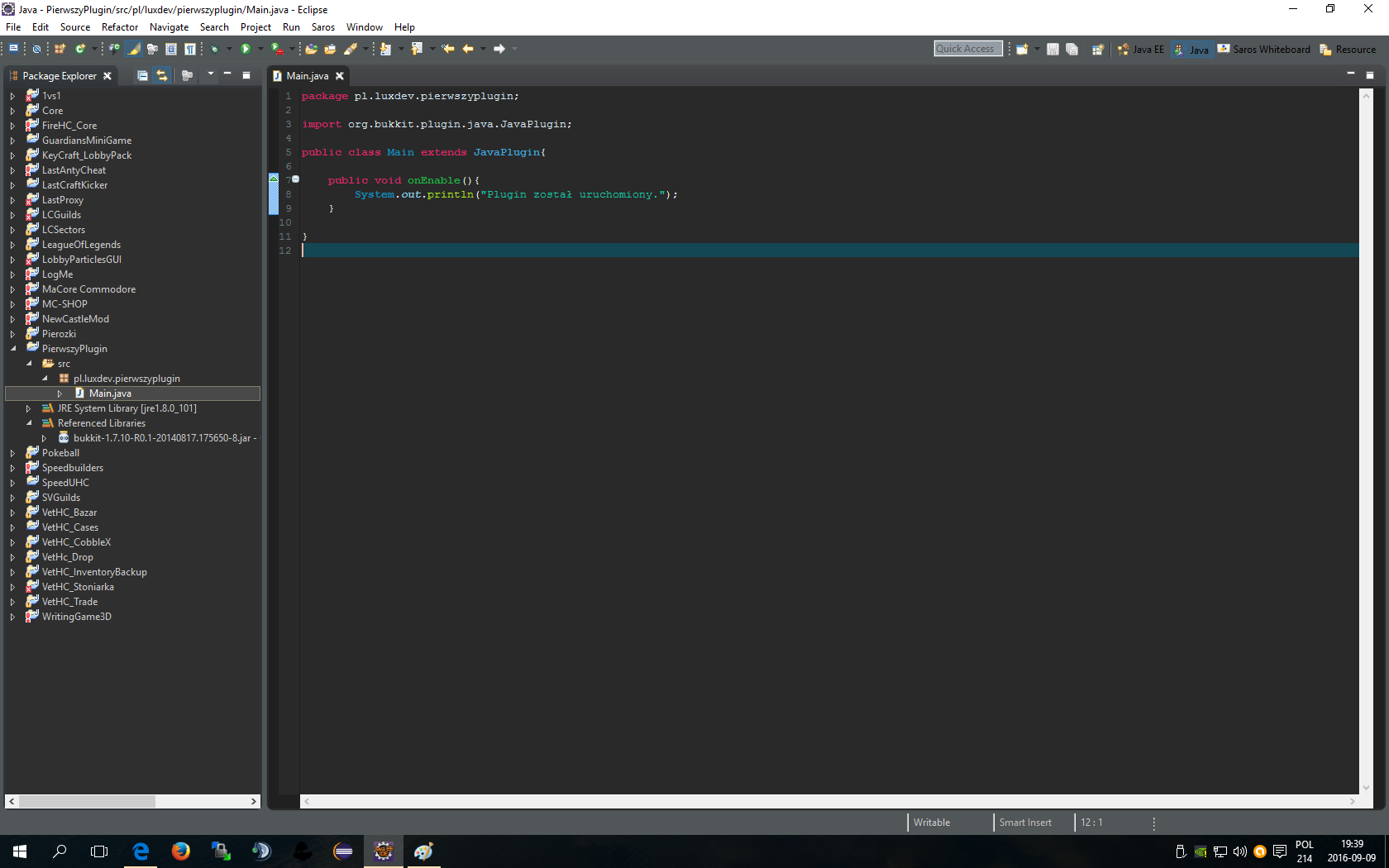This screenshot has height=868, width=1389.
Task: Collapse the PierwszyPlugin project tree
Action: [13, 349]
